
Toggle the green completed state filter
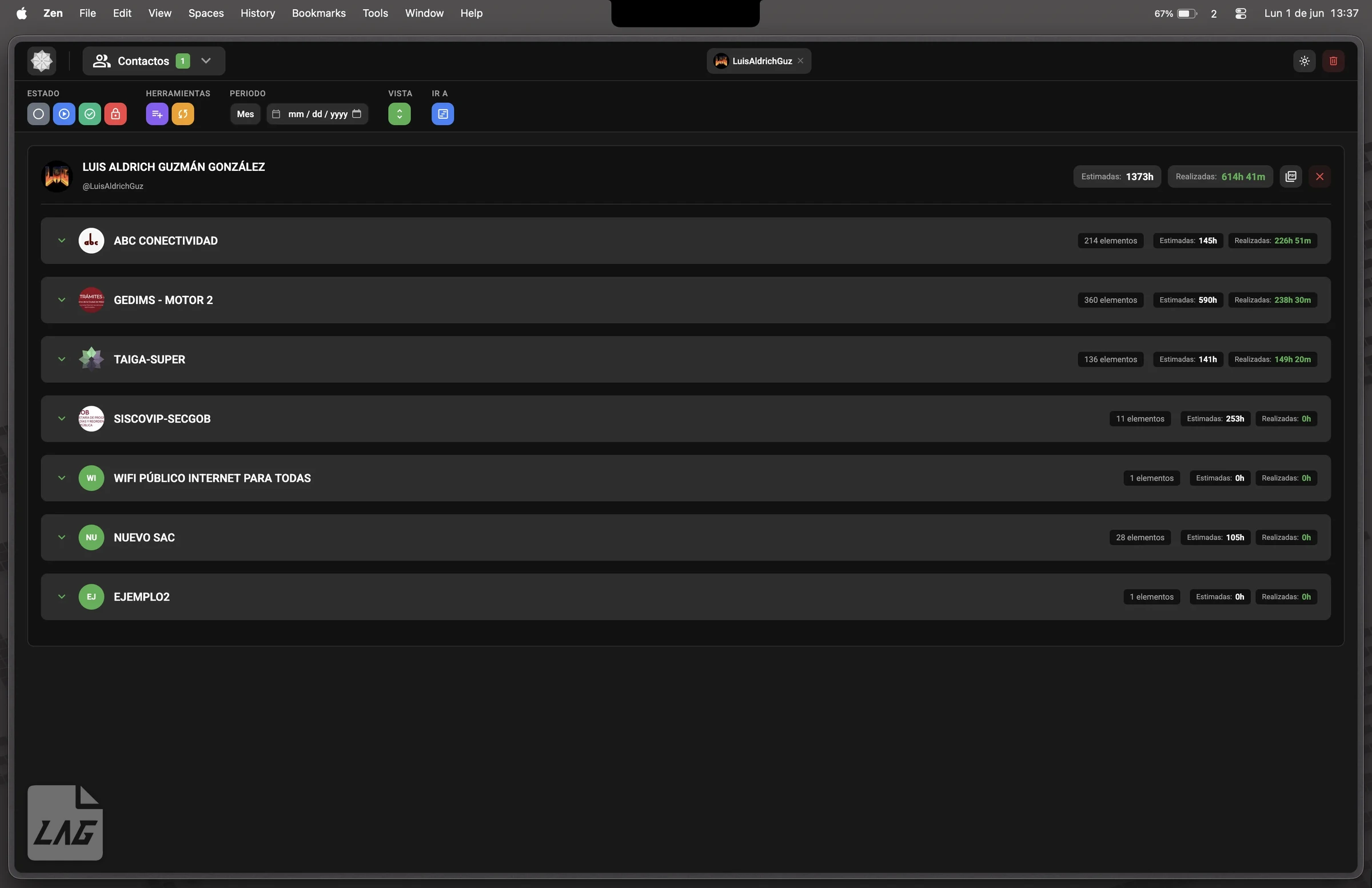pos(90,114)
